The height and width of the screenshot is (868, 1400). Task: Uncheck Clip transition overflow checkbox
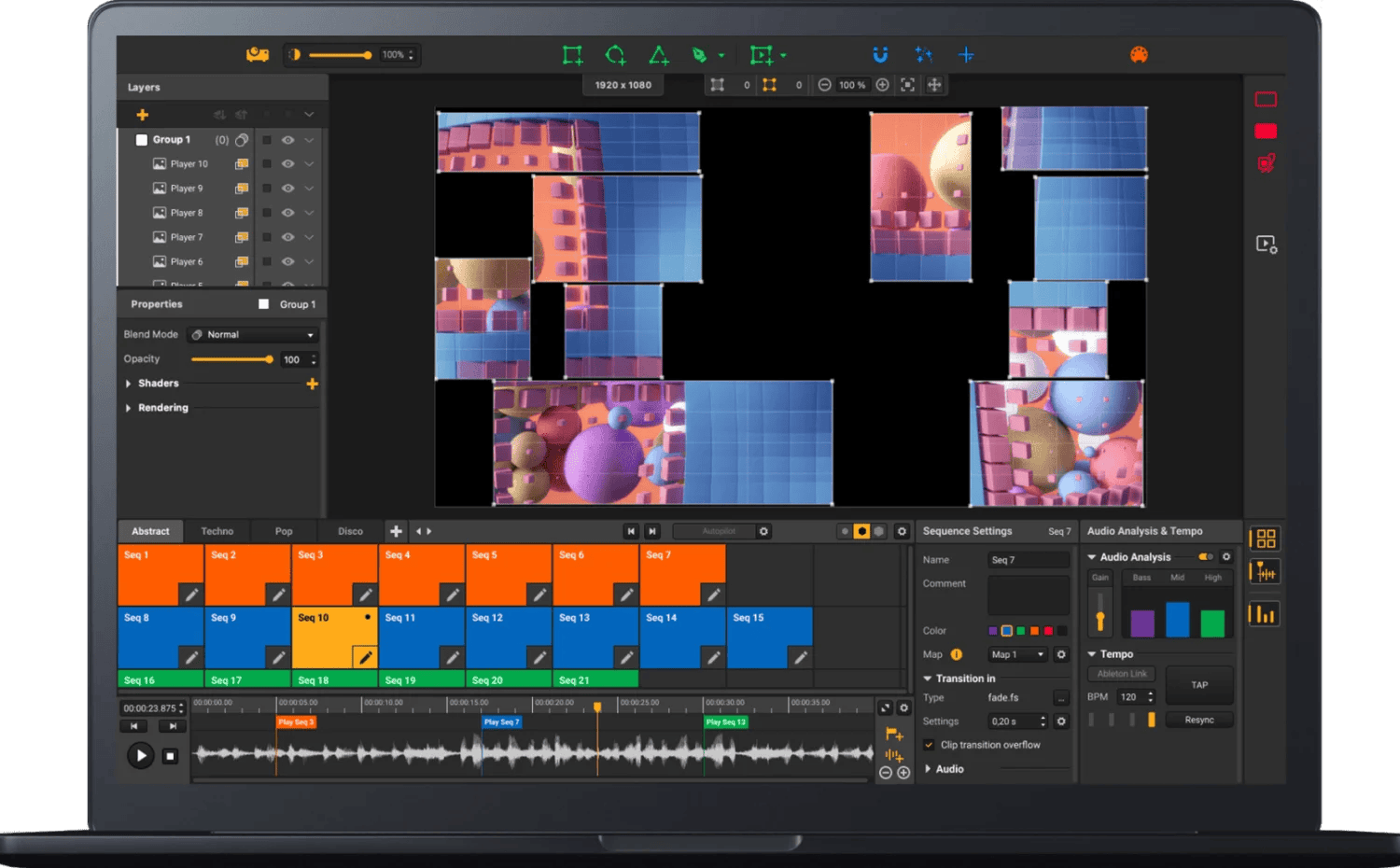tap(929, 745)
